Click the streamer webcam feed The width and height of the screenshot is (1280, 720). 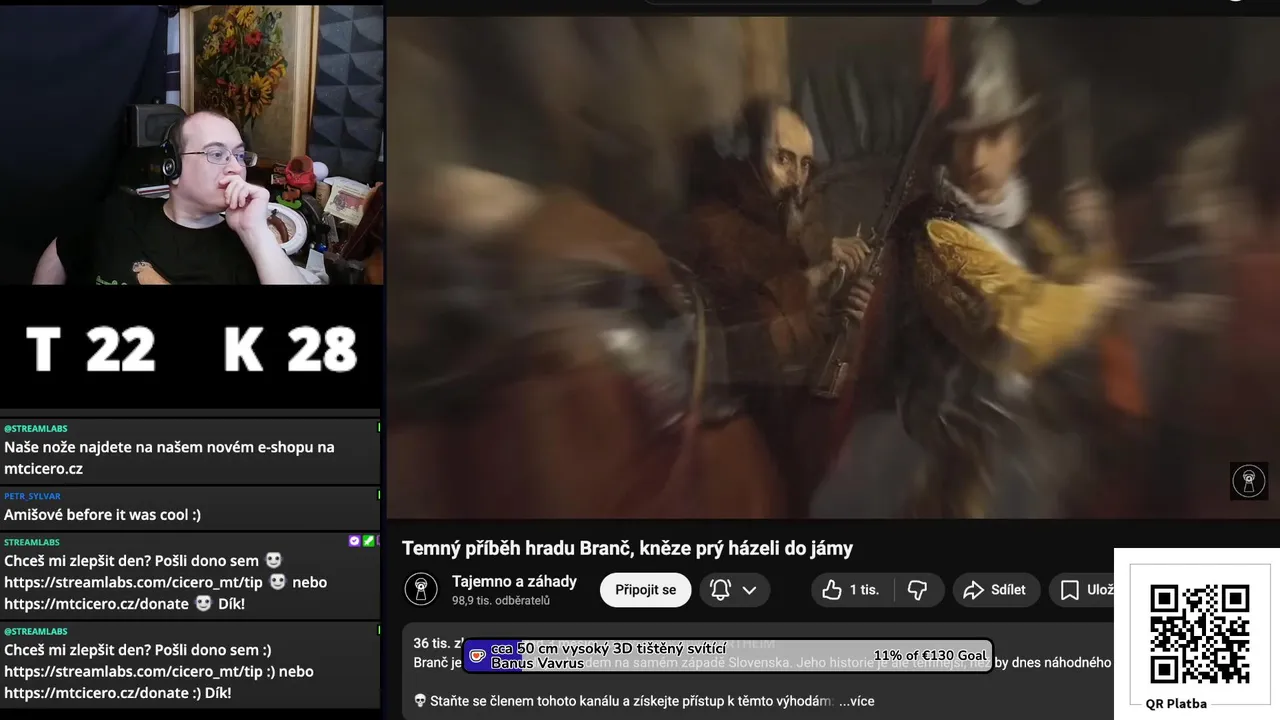(191, 145)
